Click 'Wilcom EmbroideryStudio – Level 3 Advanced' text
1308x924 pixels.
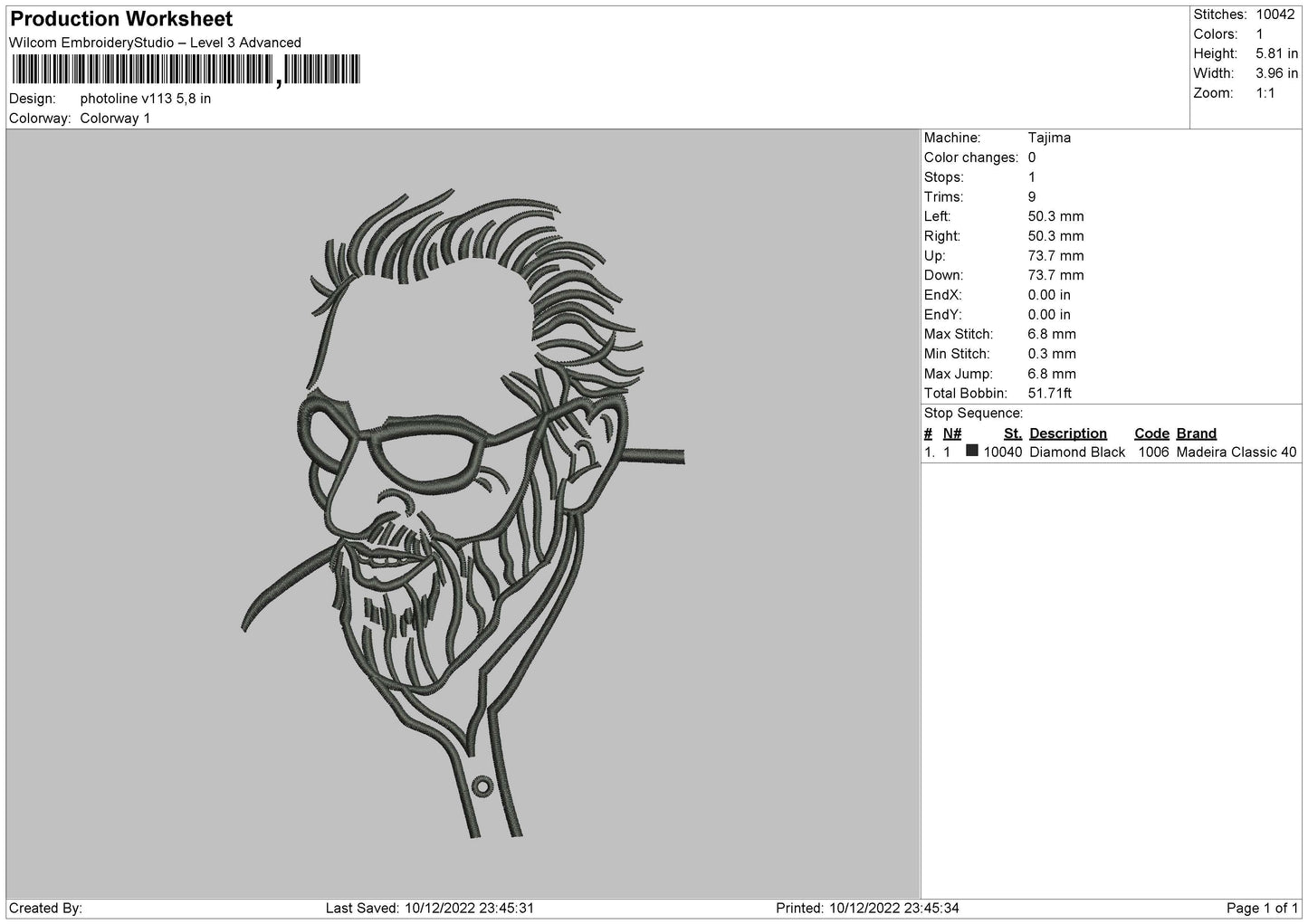click(155, 43)
